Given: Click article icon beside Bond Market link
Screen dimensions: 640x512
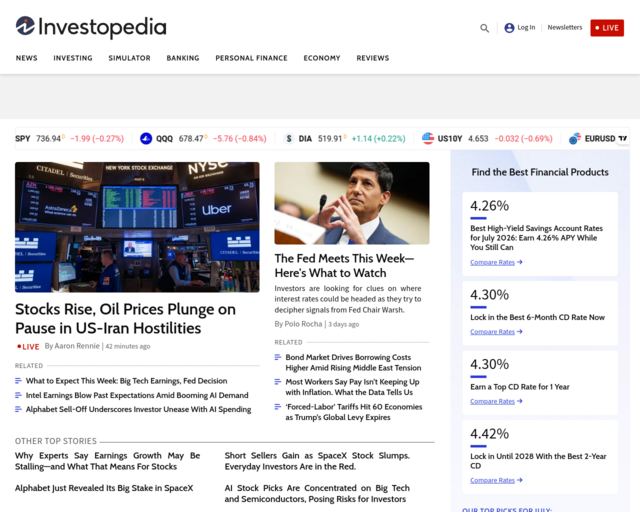Looking at the screenshot, I should pos(278,357).
